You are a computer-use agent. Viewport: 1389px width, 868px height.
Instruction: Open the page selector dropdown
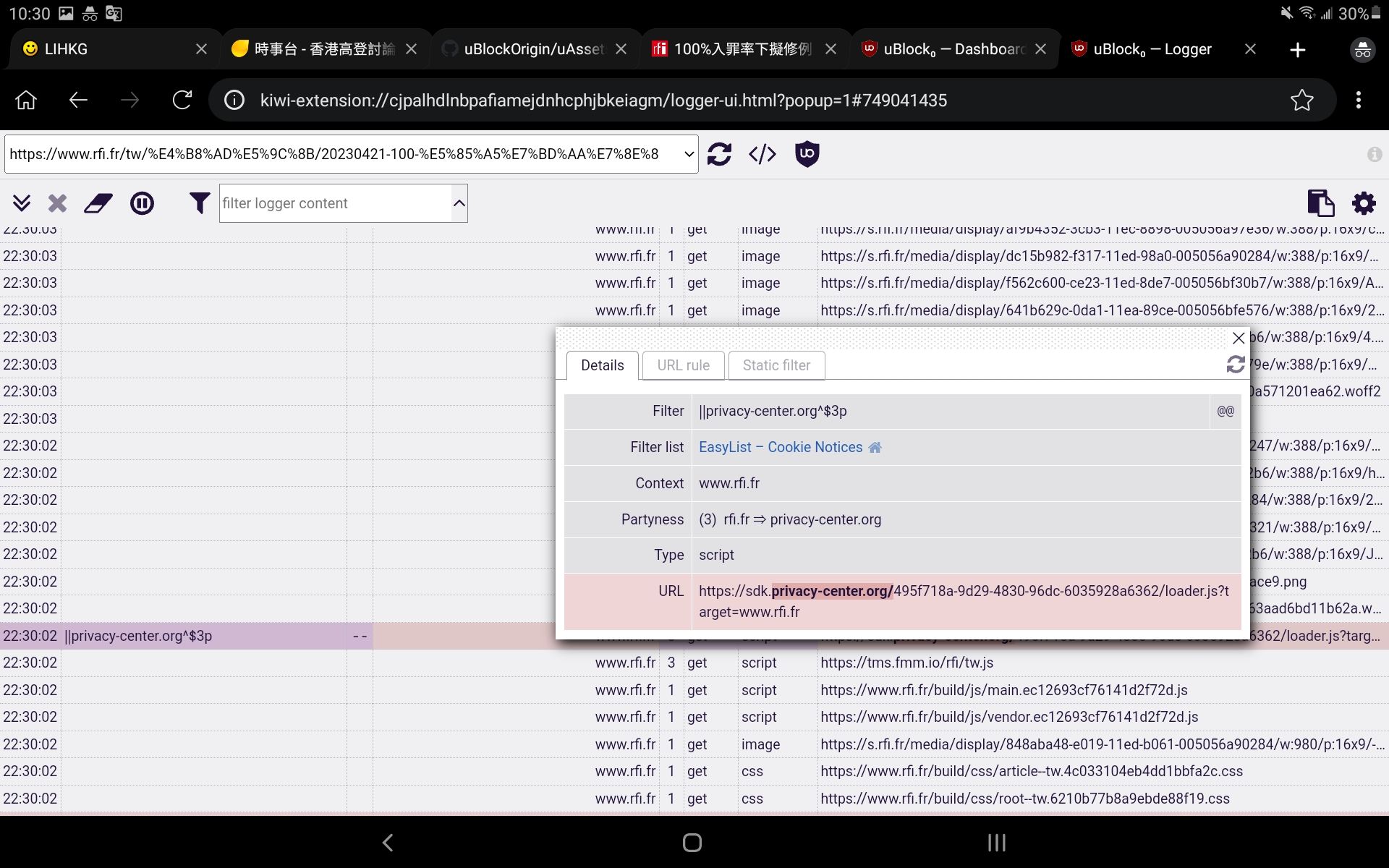pos(688,153)
